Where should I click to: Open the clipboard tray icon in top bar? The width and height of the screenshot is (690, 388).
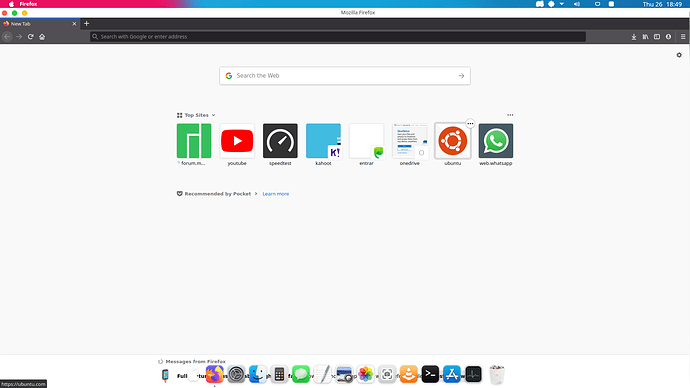pos(597,4)
